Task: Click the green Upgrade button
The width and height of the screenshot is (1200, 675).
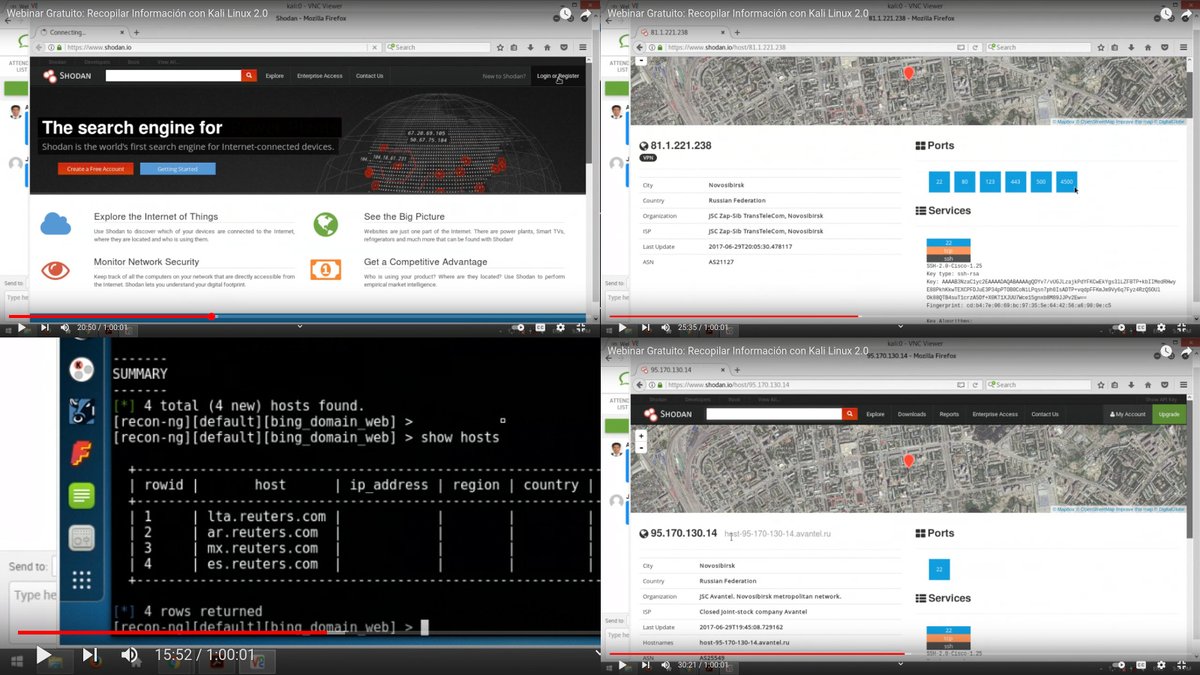Action: (1169, 414)
